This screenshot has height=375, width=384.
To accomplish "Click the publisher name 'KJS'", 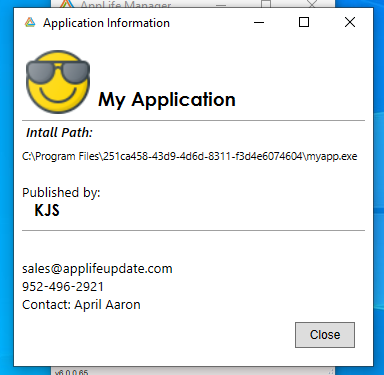I will pos(47,210).
